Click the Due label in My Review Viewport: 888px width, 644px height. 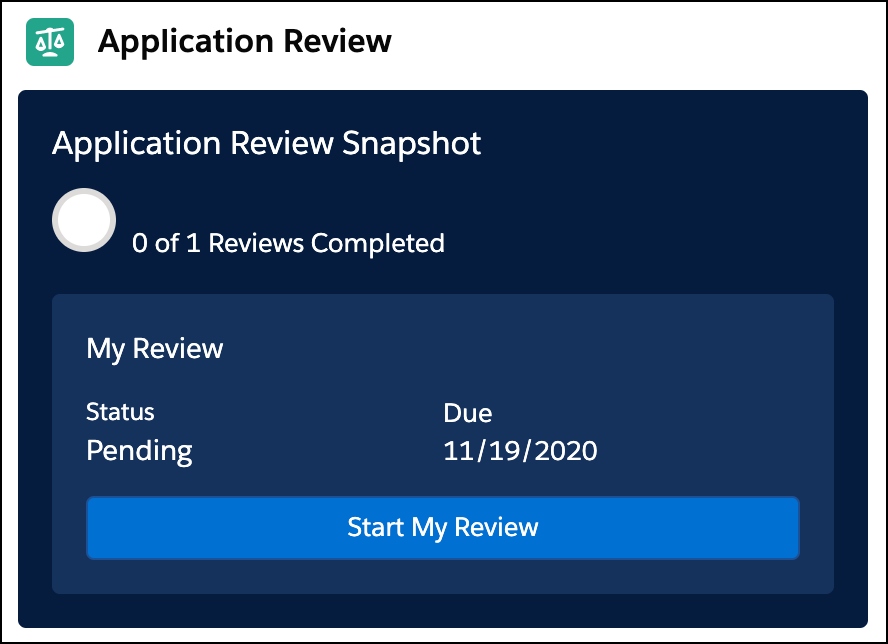point(467,412)
